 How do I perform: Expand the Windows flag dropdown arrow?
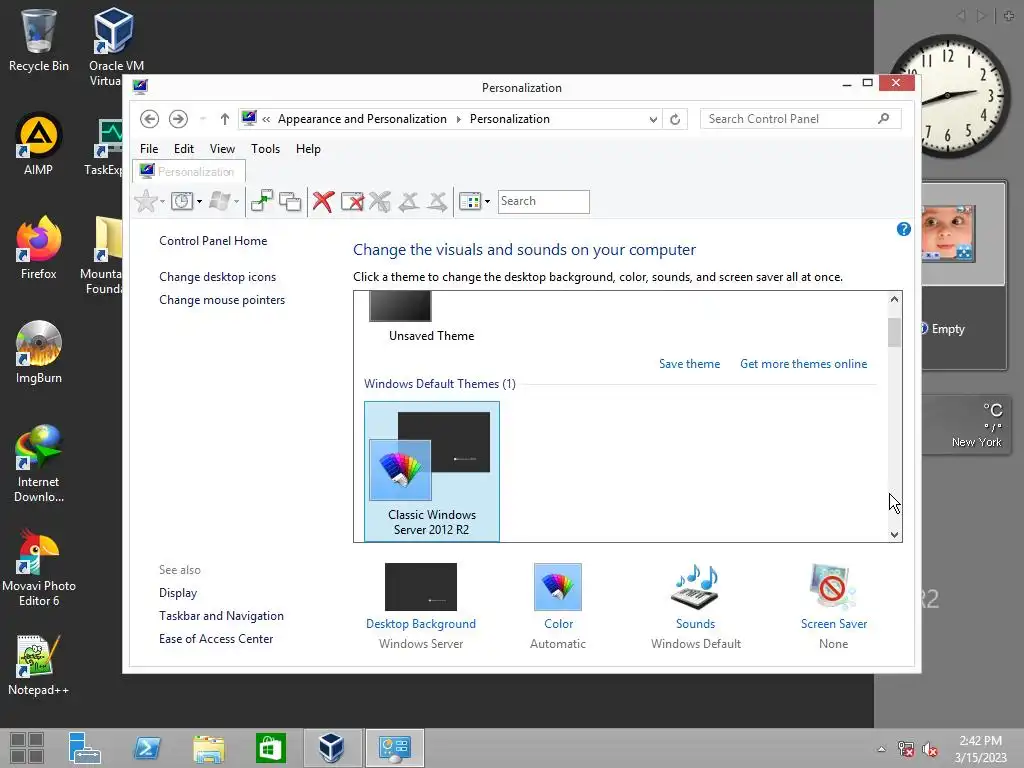(x=236, y=202)
